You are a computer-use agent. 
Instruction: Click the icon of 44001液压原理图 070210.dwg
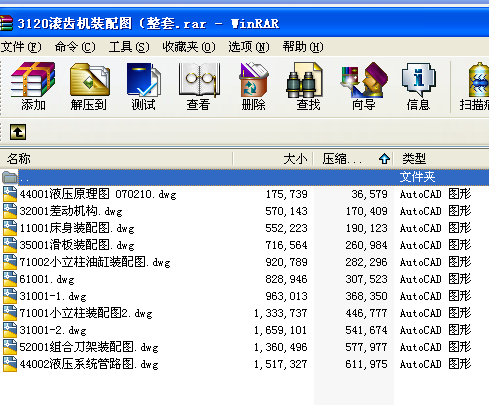point(10,194)
